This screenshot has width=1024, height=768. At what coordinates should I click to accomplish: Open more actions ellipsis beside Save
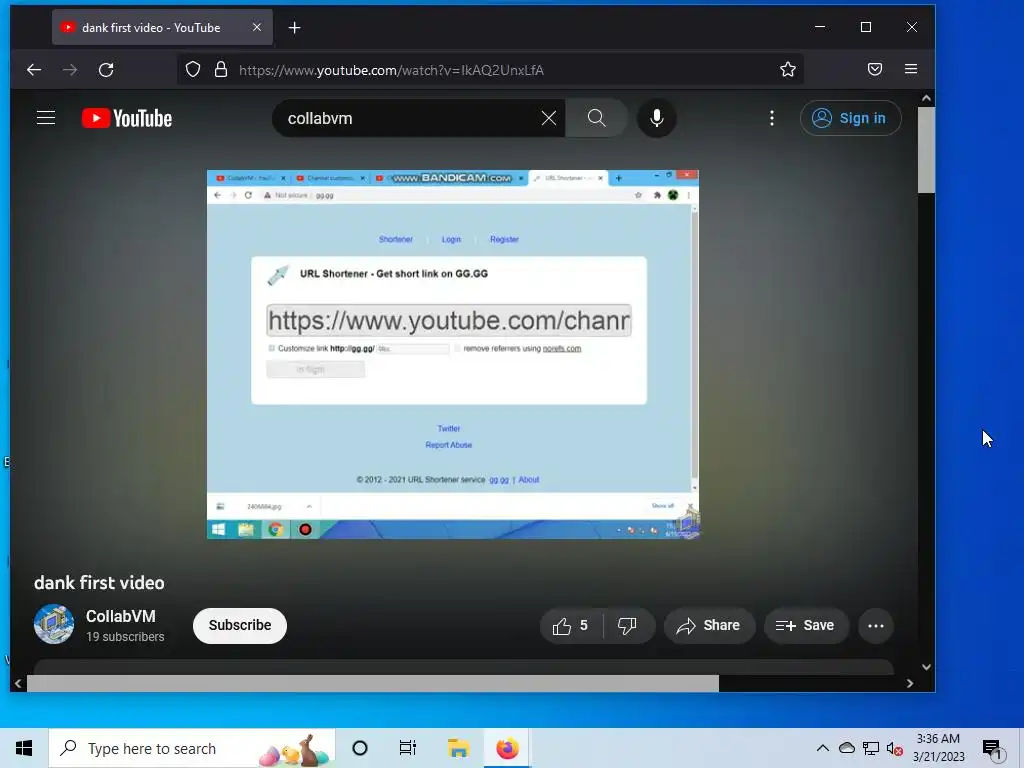tap(876, 626)
